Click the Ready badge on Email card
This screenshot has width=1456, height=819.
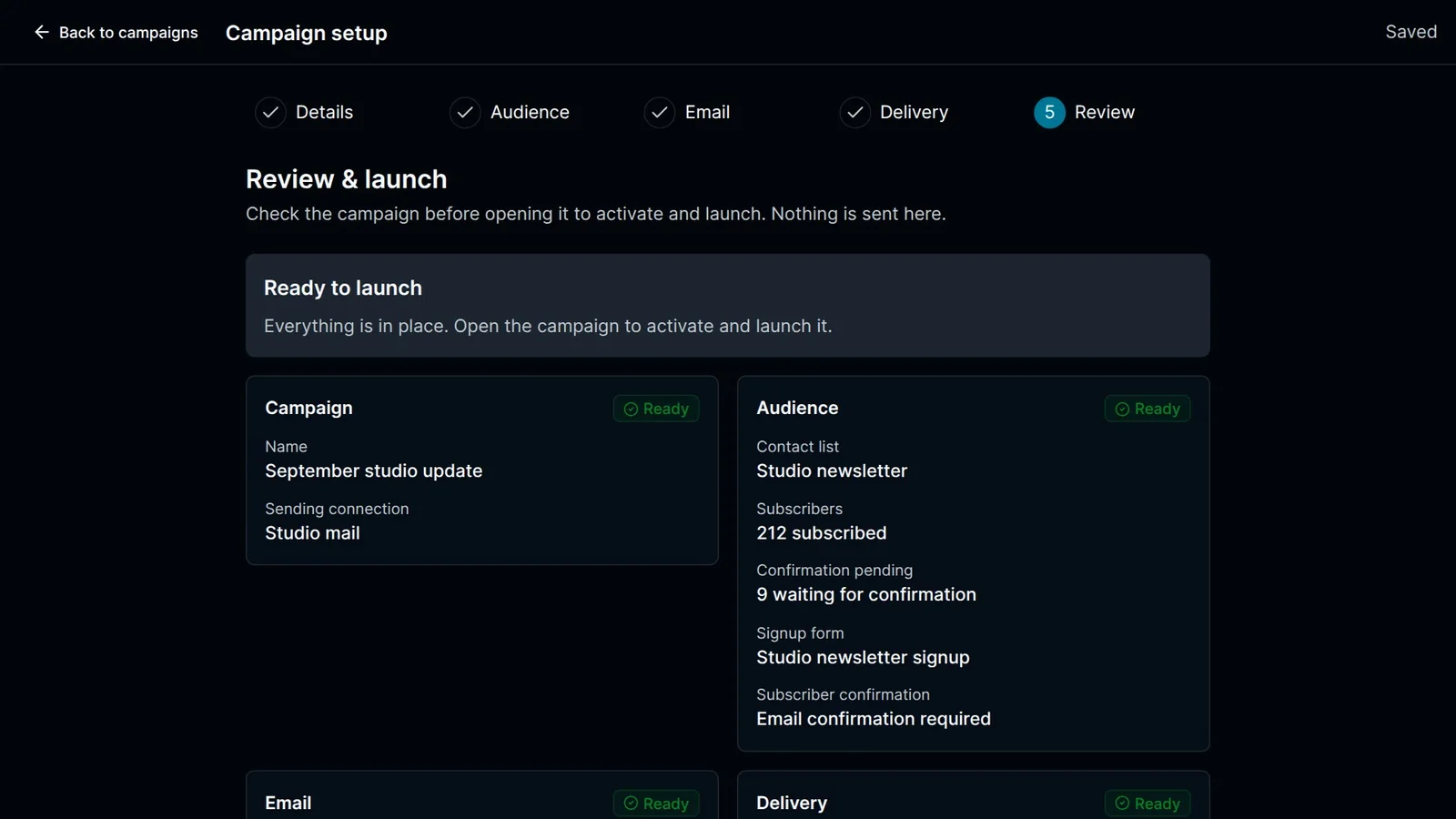point(656,804)
